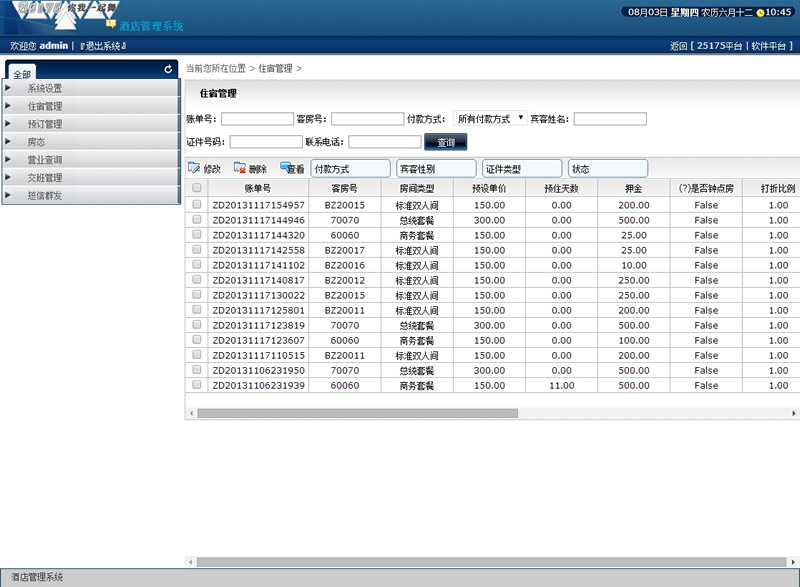Click the 查看 view icon in toolbar

point(286,168)
